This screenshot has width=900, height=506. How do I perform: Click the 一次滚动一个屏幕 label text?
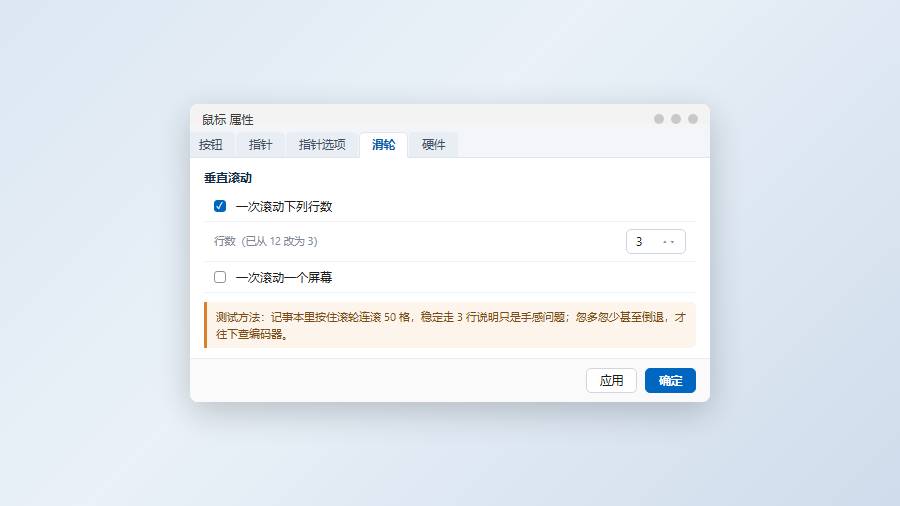click(284, 278)
